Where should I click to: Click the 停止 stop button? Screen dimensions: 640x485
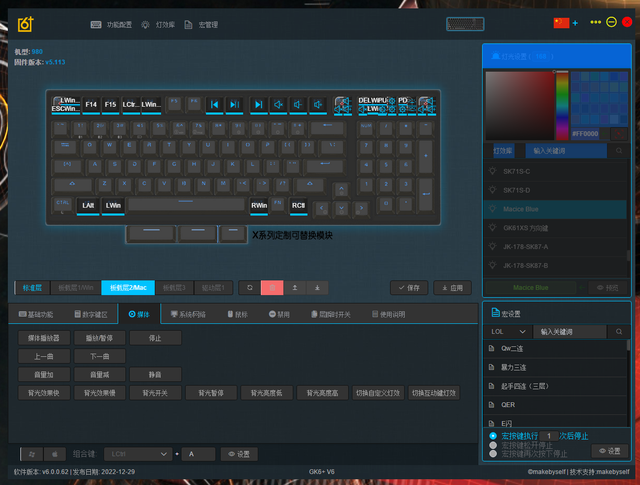click(155, 338)
